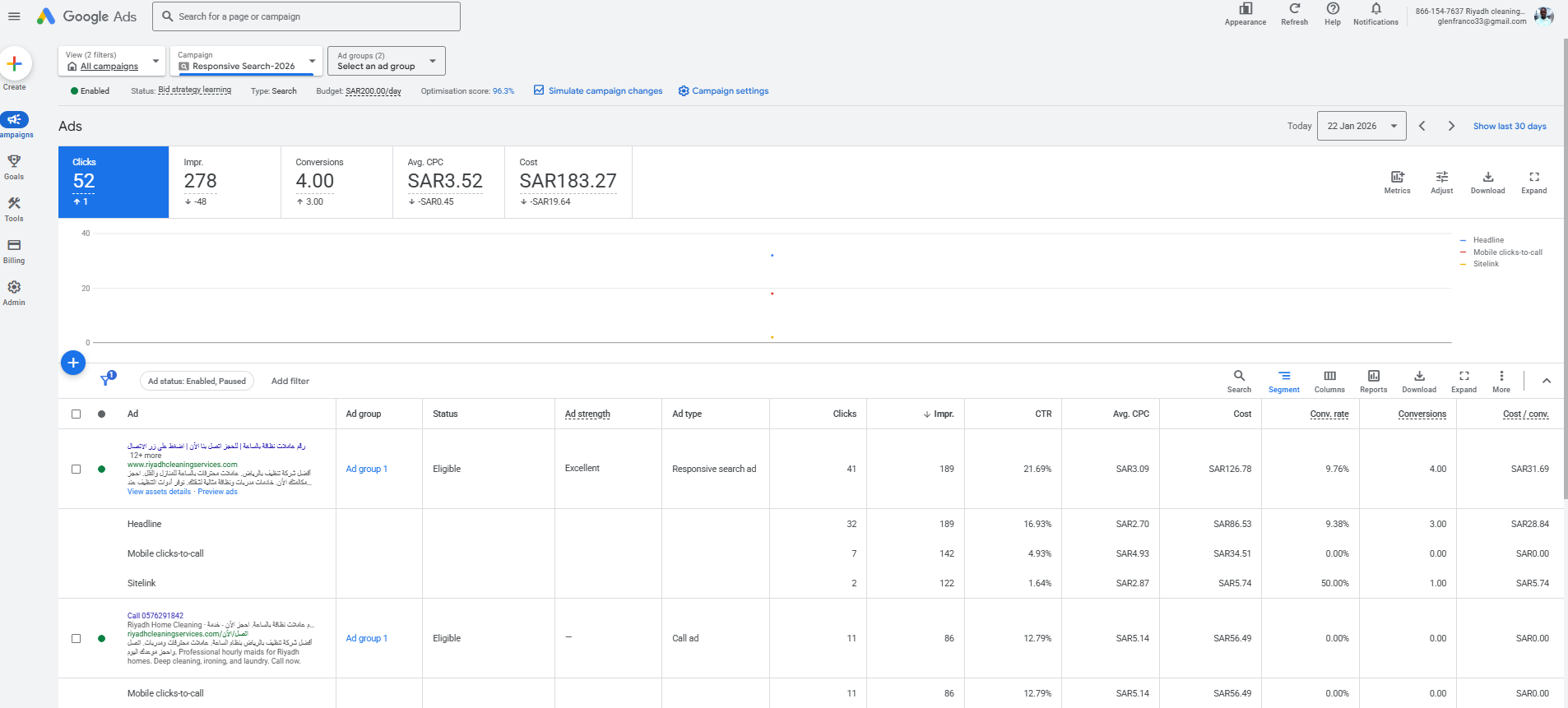The width and height of the screenshot is (1568, 708).
Task: Expand the chart view
Action: click(x=1533, y=182)
